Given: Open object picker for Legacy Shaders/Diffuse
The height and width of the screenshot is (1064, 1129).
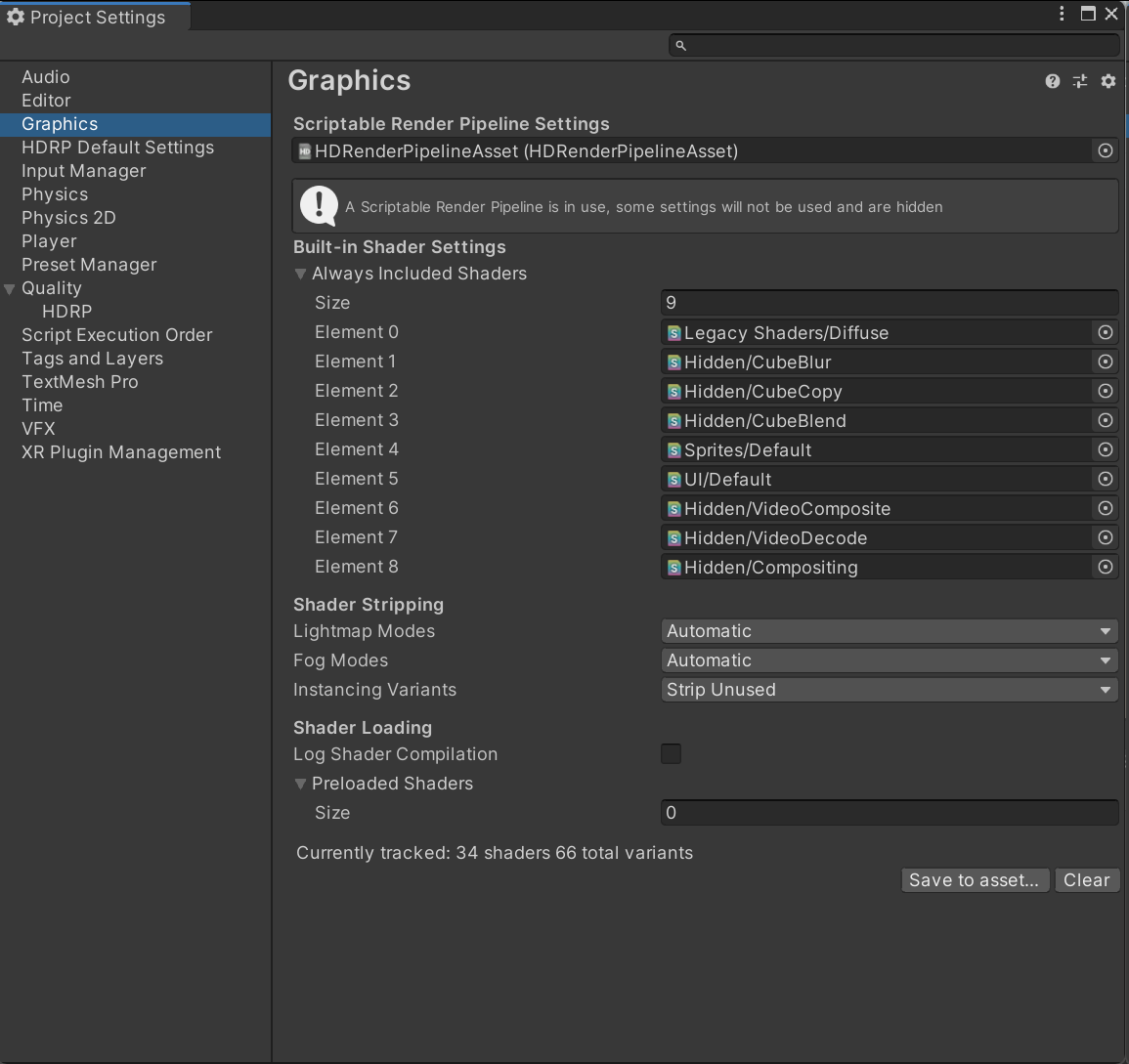Looking at the screenshot, I should click(1106, 332).
